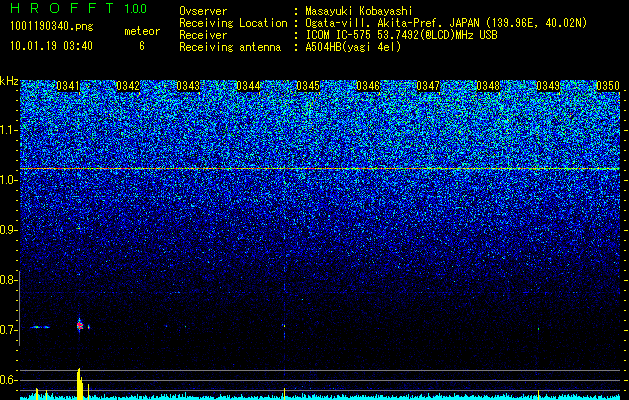Click the 0.6 kHz axis label
The image size is (629, 400).
tap(9, 380)
